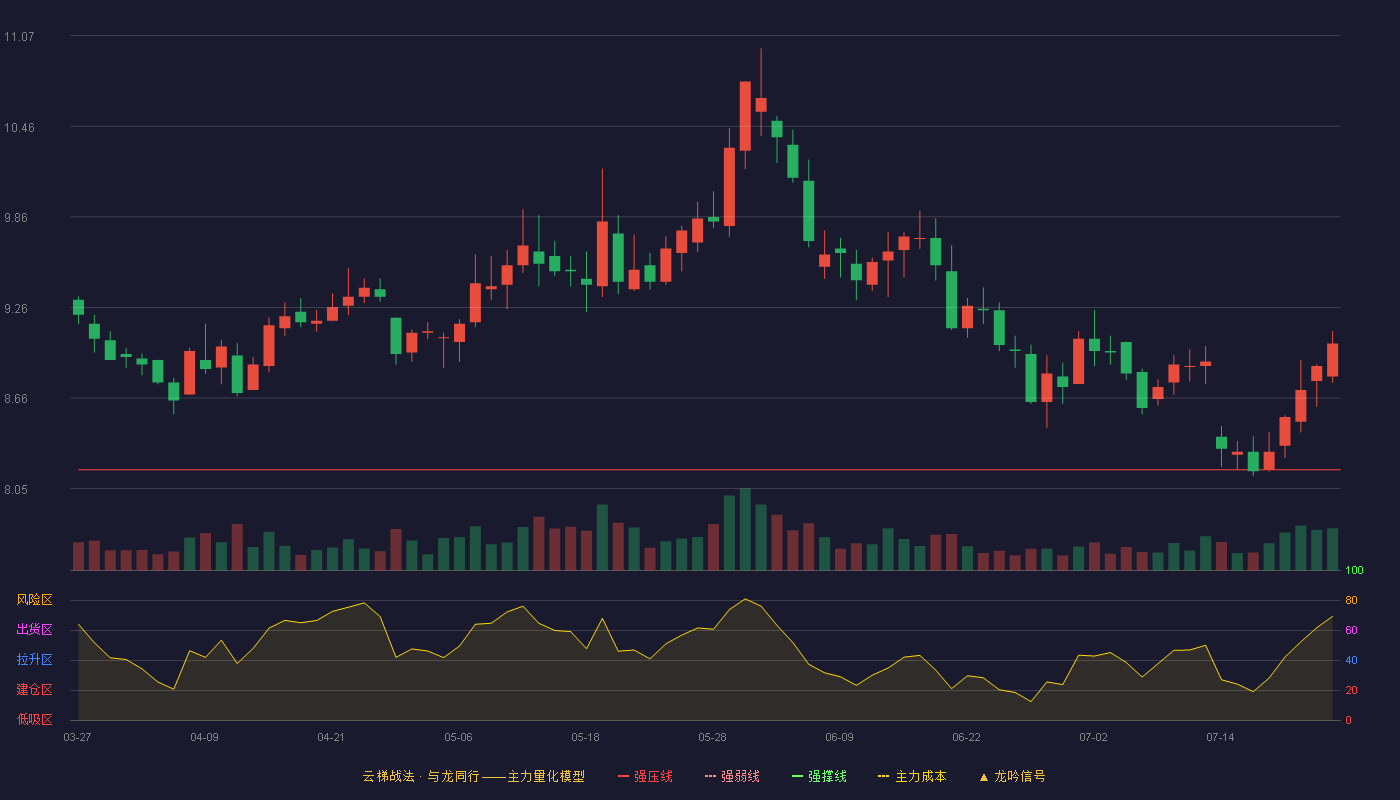The image size is (1400, 800).
Task: Toggle the 强弱线 legend item
Action: [732, 776]
